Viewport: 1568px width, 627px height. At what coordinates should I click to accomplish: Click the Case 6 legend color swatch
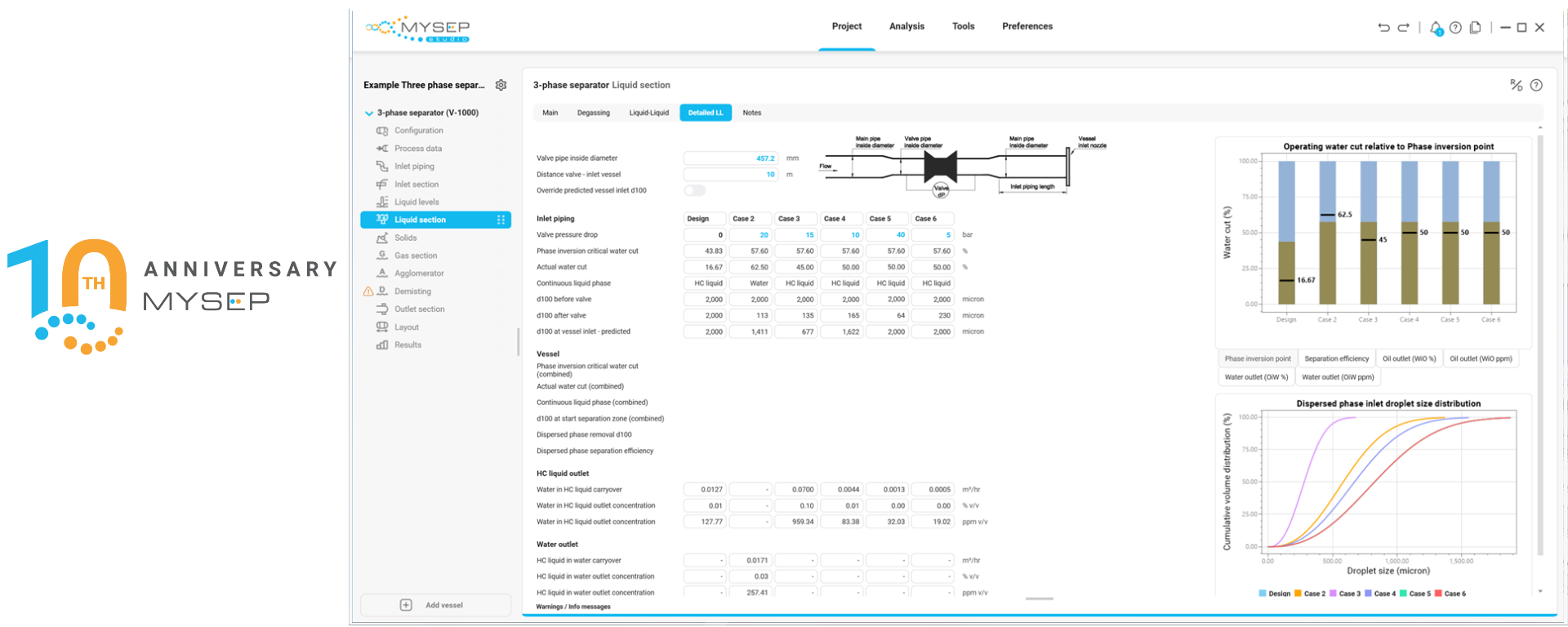1438,594
